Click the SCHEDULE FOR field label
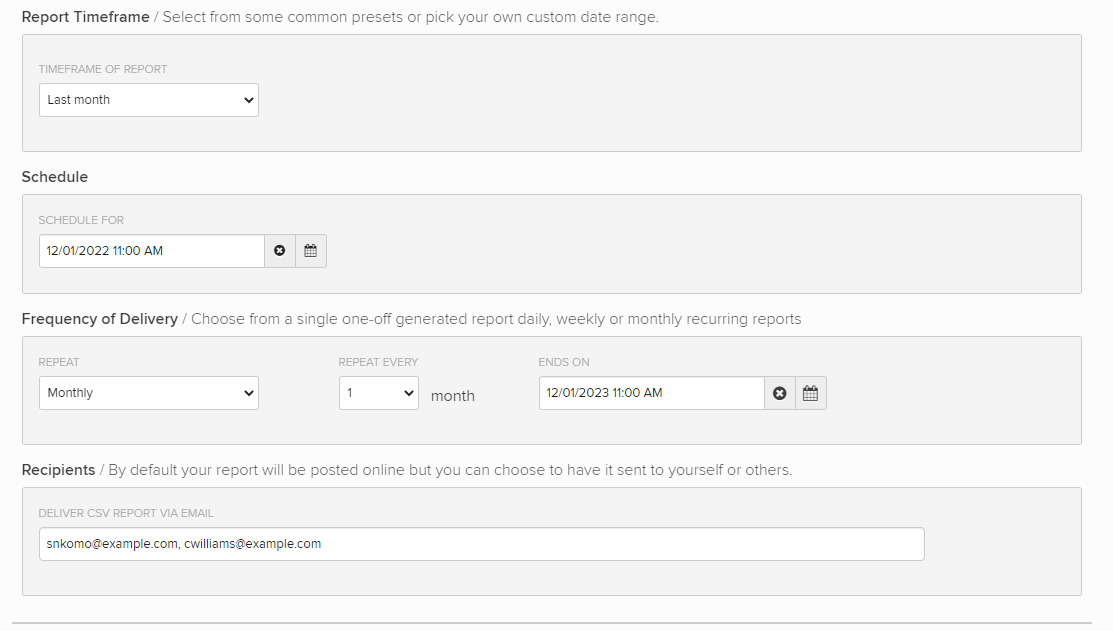 [81, 220]
